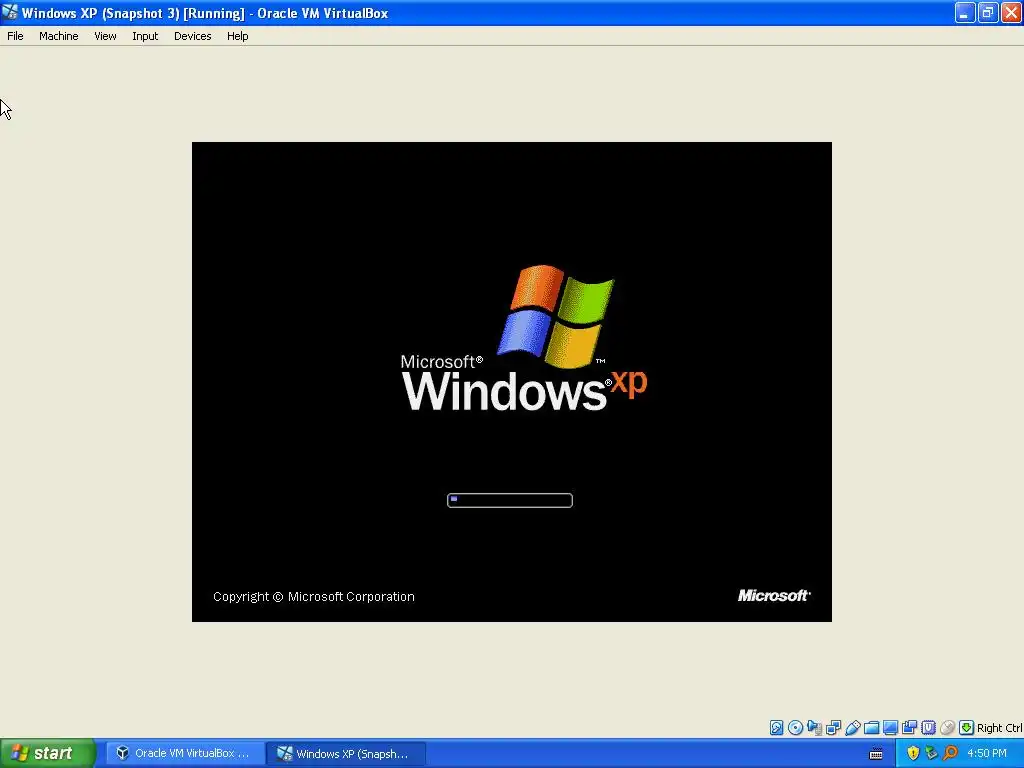Click inside the VM at Copyright Microsoft text
The height and width of the screenshot is (768, 1024).
point(313,596)
